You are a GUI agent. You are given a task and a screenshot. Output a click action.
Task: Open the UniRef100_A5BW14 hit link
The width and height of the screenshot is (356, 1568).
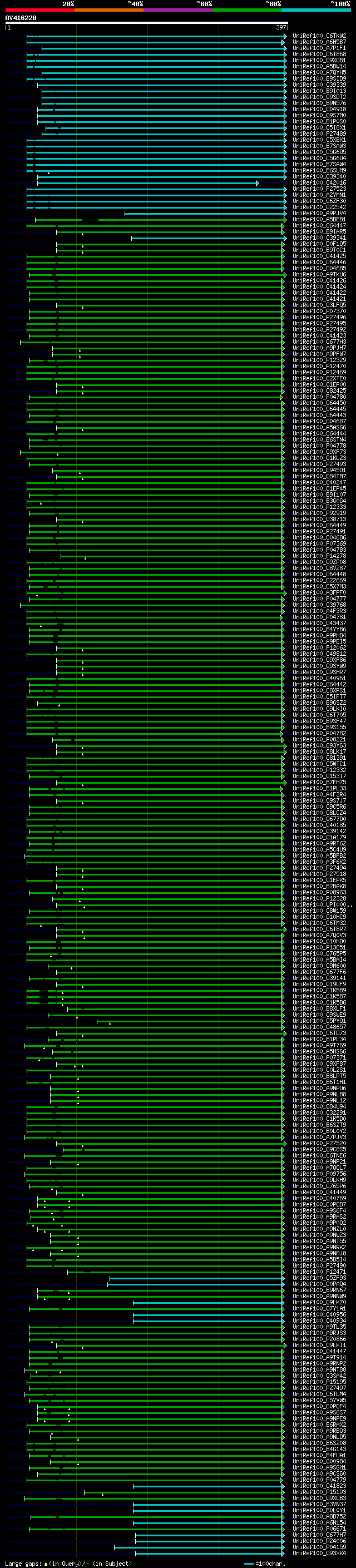(319, 66)
